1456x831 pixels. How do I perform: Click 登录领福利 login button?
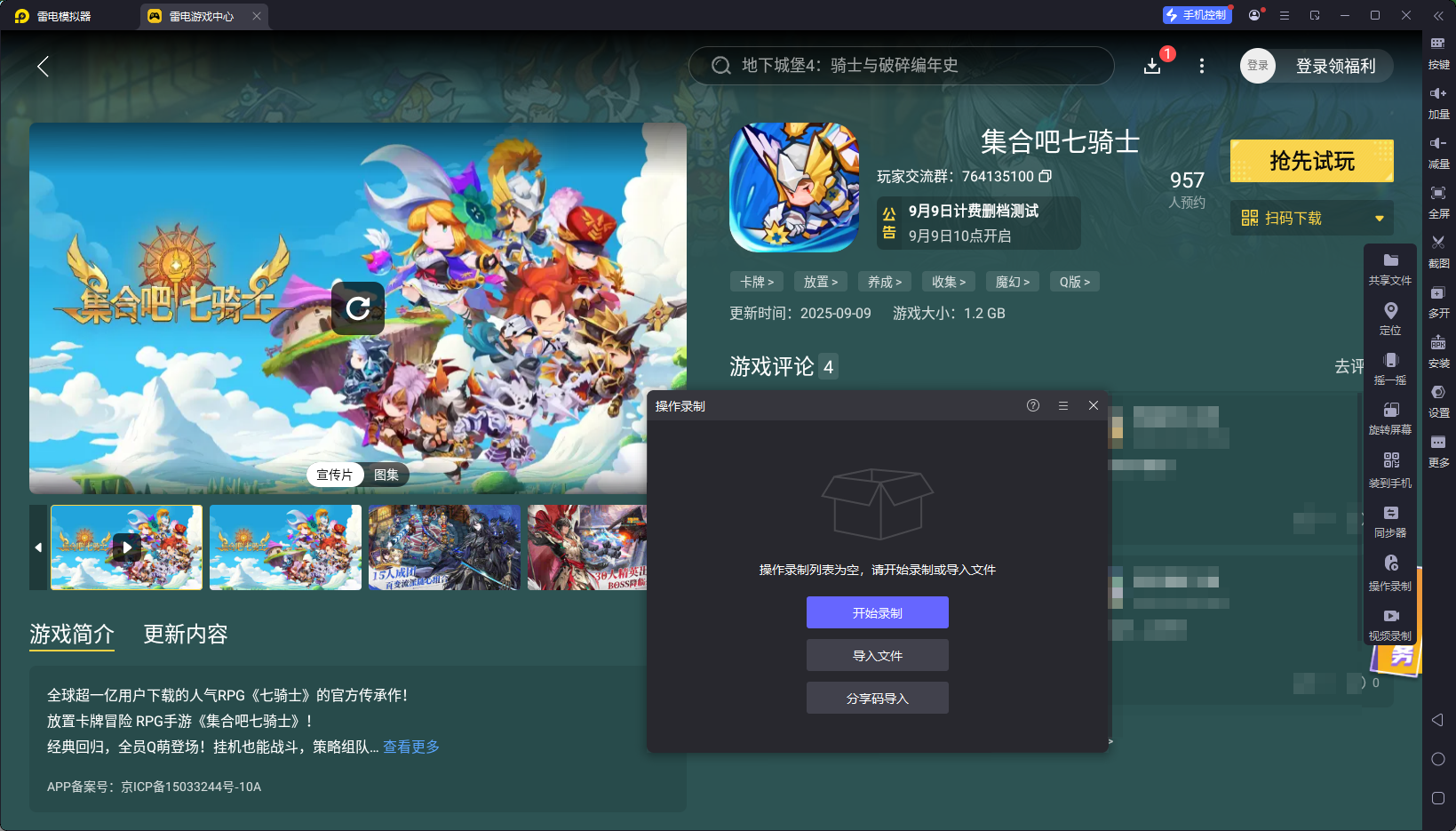(x=1335, y=66)
